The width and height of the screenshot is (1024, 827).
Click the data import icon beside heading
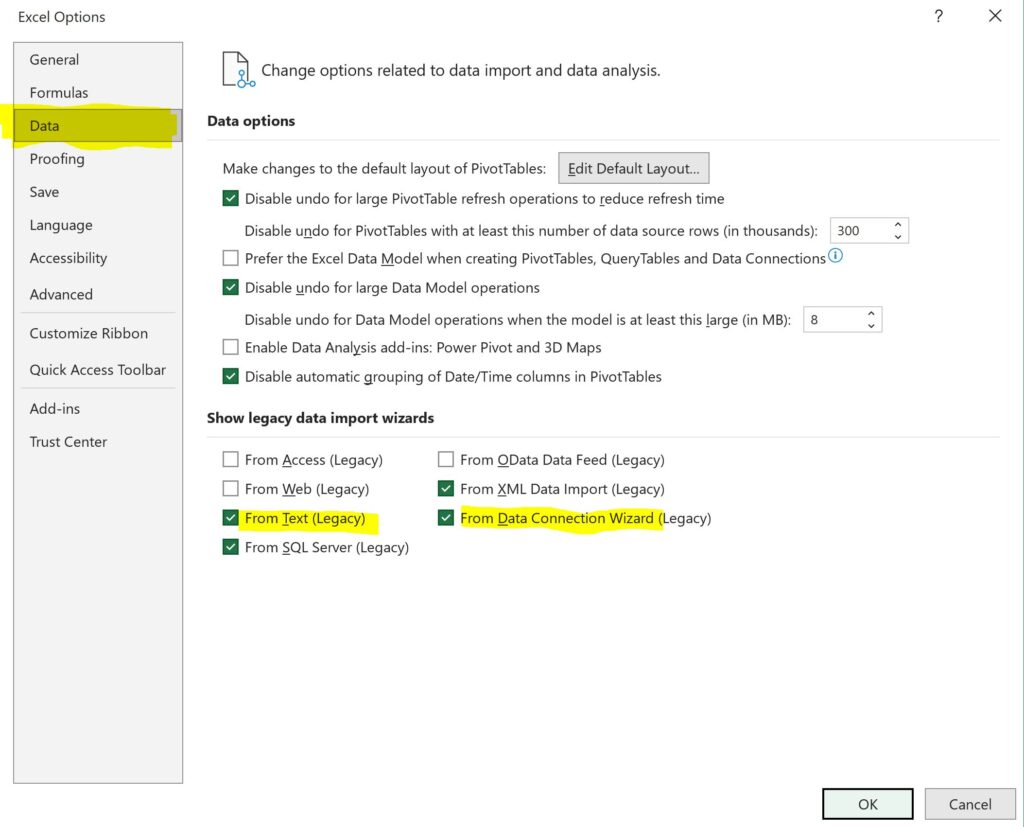(x=238, y=70)
